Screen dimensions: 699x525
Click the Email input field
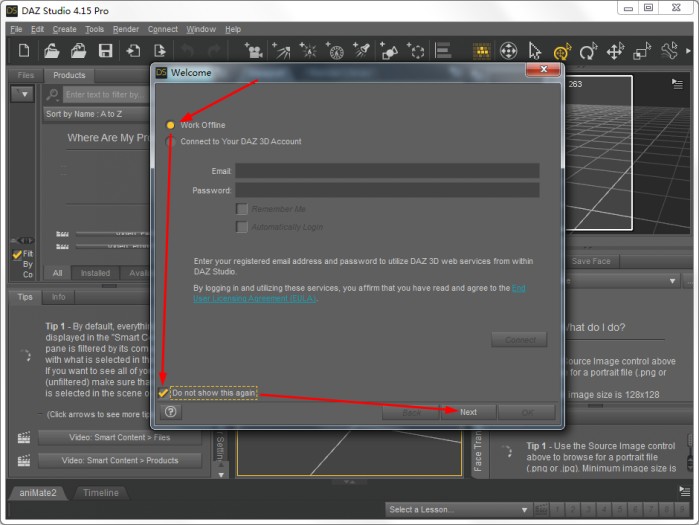coord(387,171)
